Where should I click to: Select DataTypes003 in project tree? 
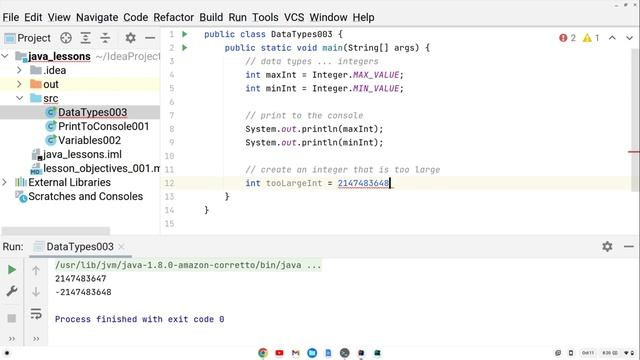92,112
